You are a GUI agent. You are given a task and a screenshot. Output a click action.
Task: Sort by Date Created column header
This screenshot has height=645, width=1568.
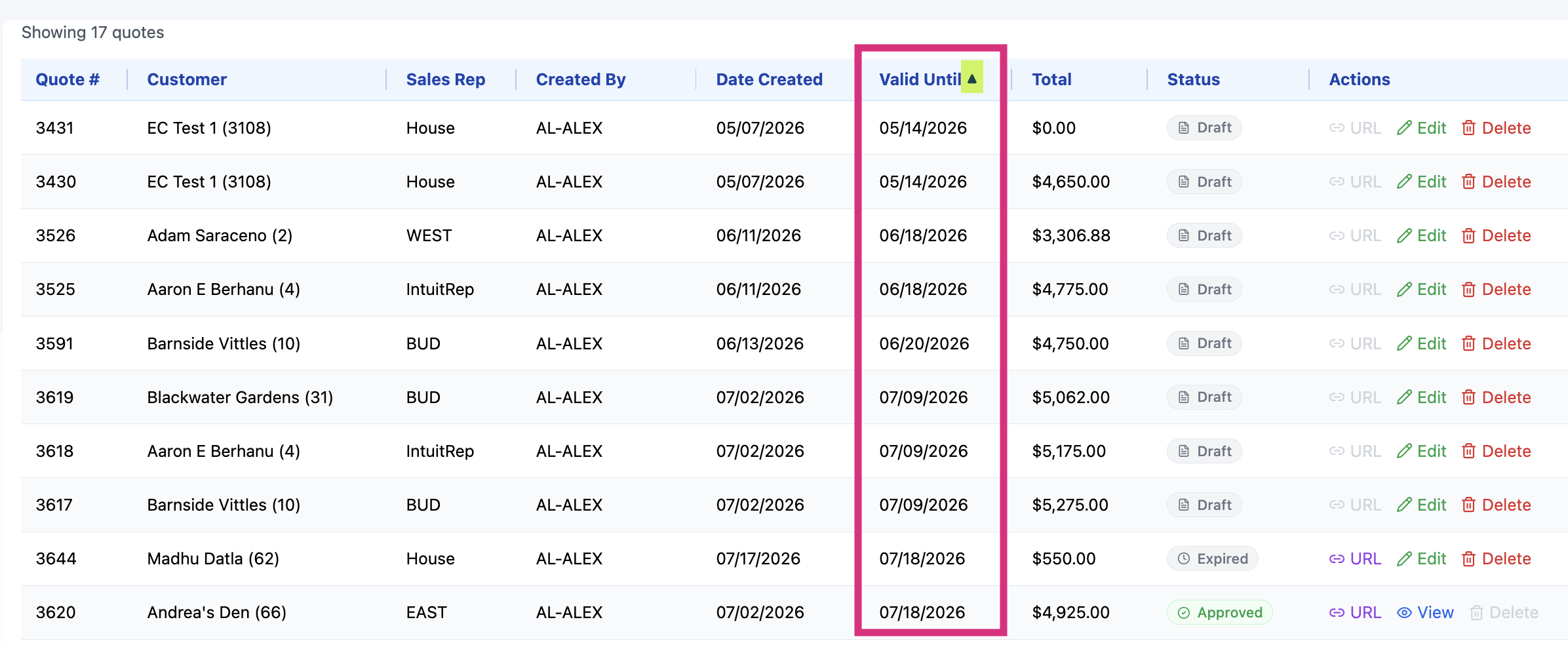[x=769, y=79]
